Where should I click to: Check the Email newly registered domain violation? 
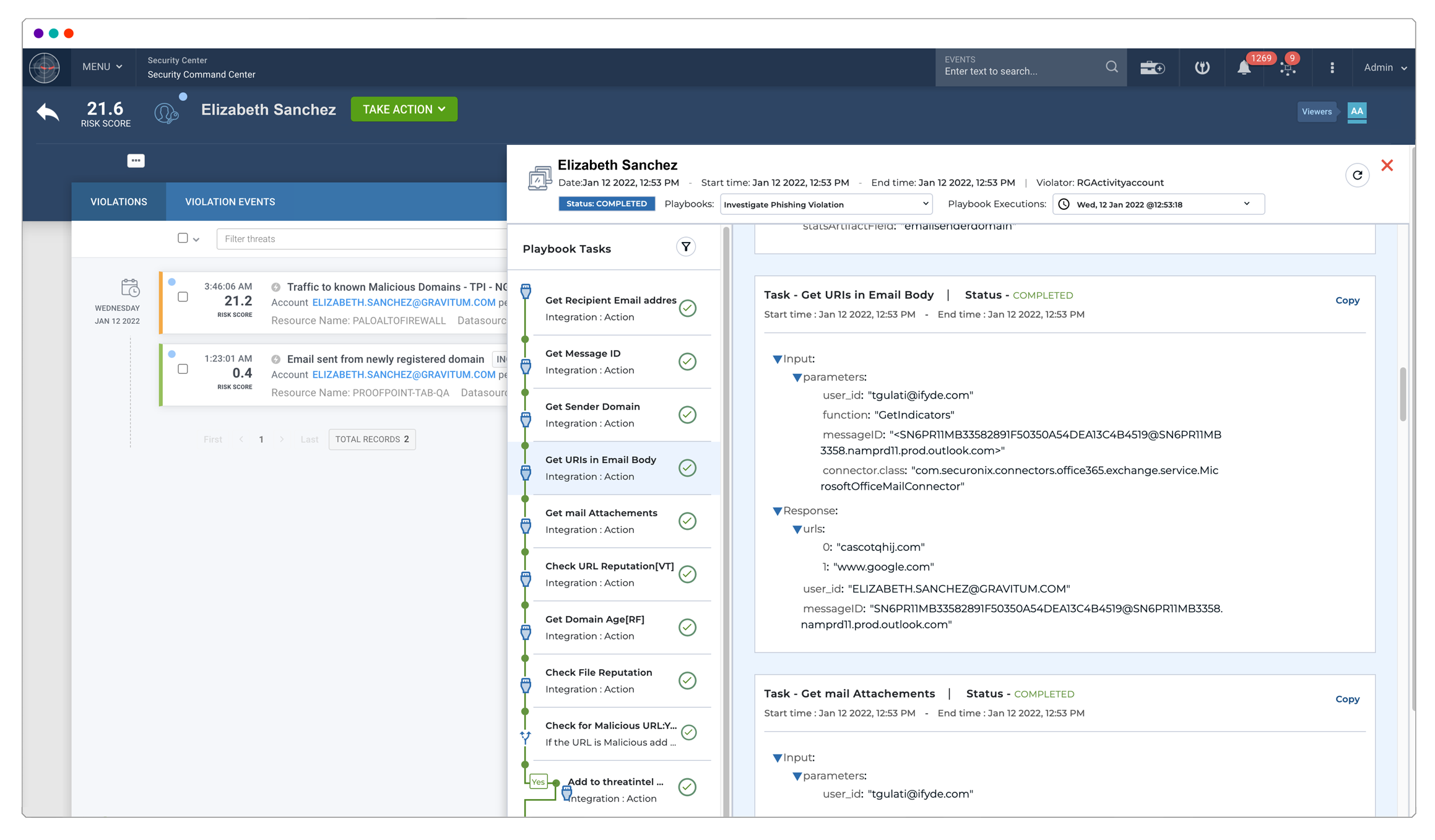(183, 369)
